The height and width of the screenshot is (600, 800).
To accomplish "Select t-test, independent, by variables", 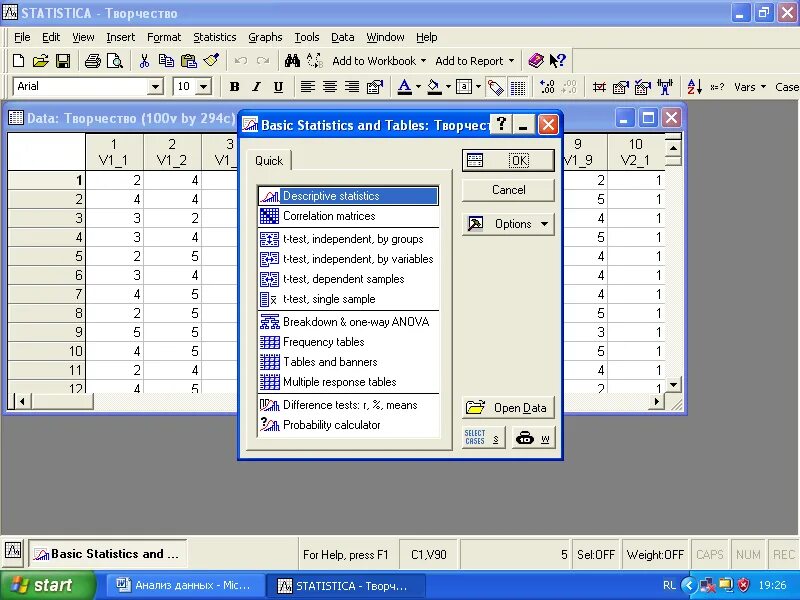I will (x=348, y=259).
